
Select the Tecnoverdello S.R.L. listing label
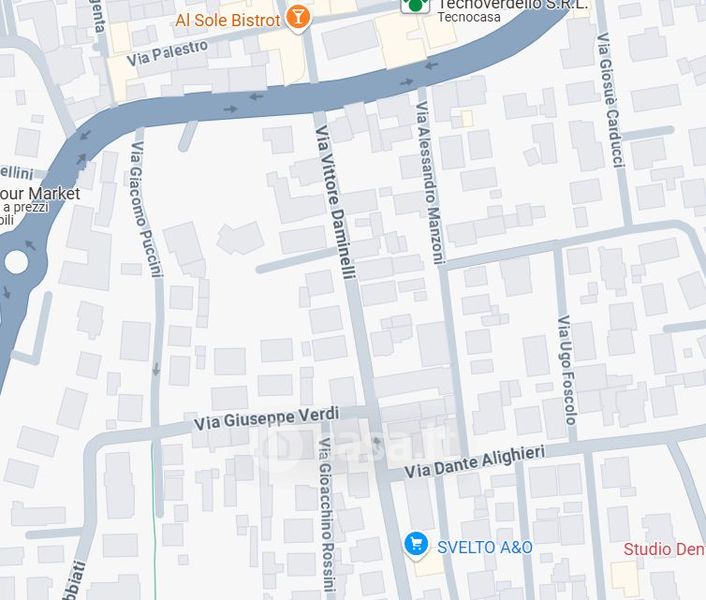click(512, 5)
